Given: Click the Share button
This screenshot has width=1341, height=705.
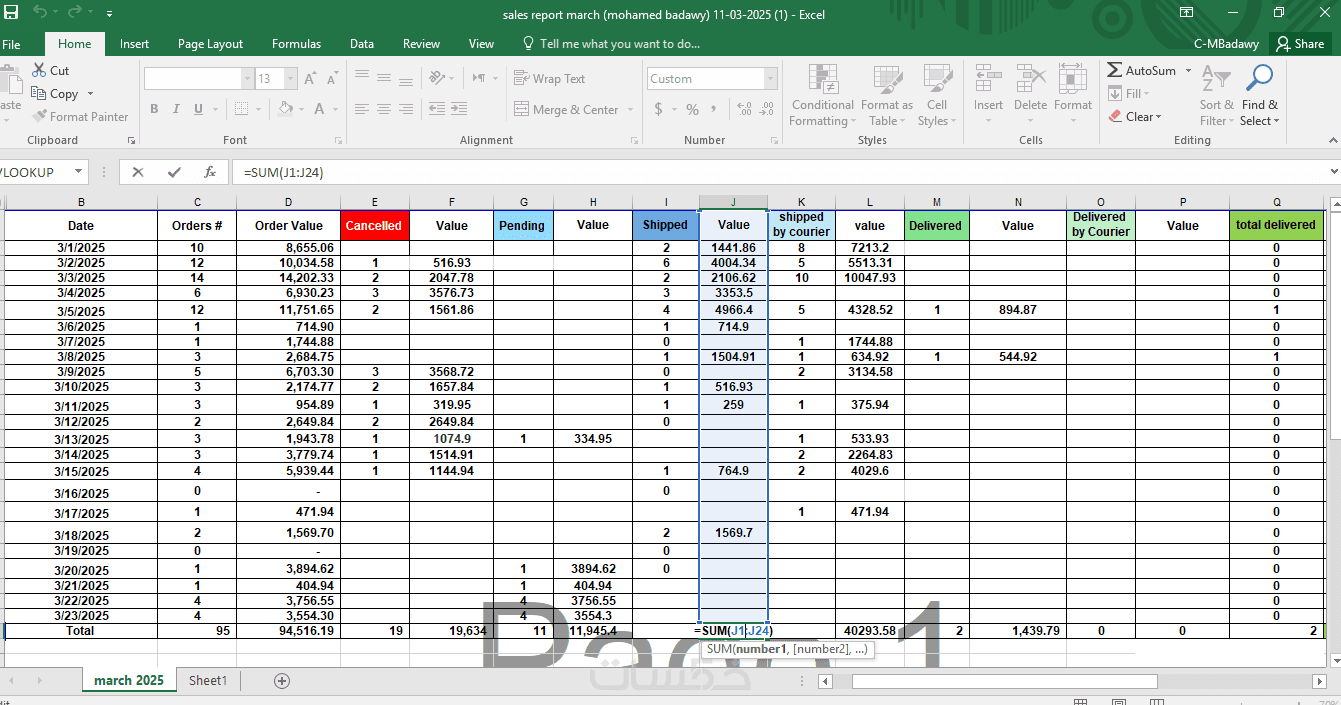Looking at the screenshot, I should click(x=1300, y=44).
